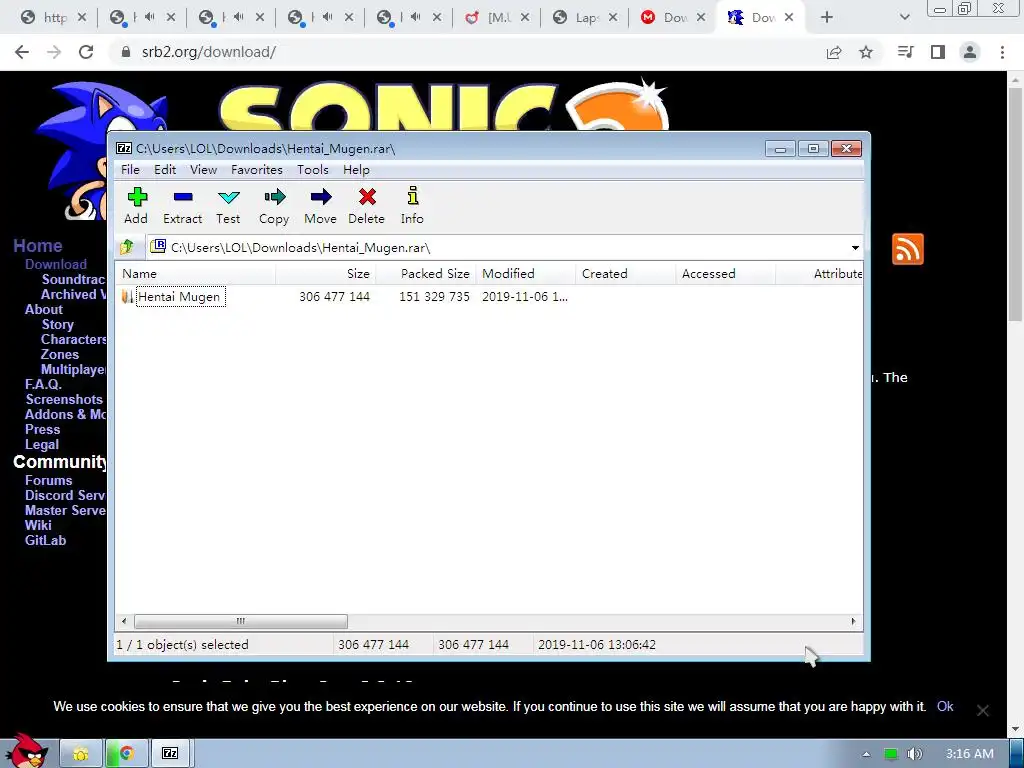
Task: Open the Wiki sidebar link
Action: click(x=38, y=526)
